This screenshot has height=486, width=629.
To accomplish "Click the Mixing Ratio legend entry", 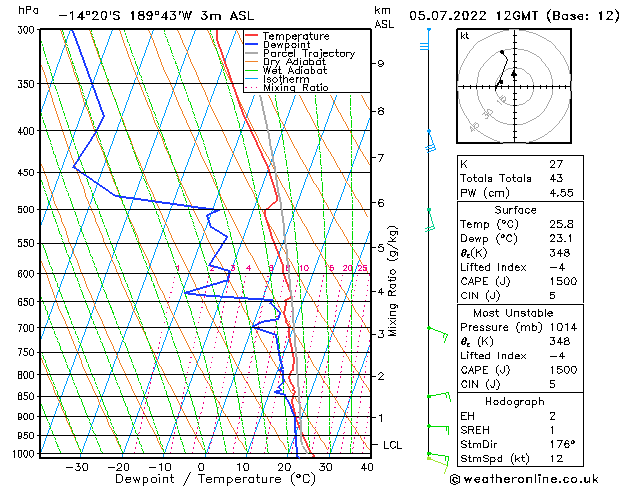I will pyautogui.click(x=287, y=87).
